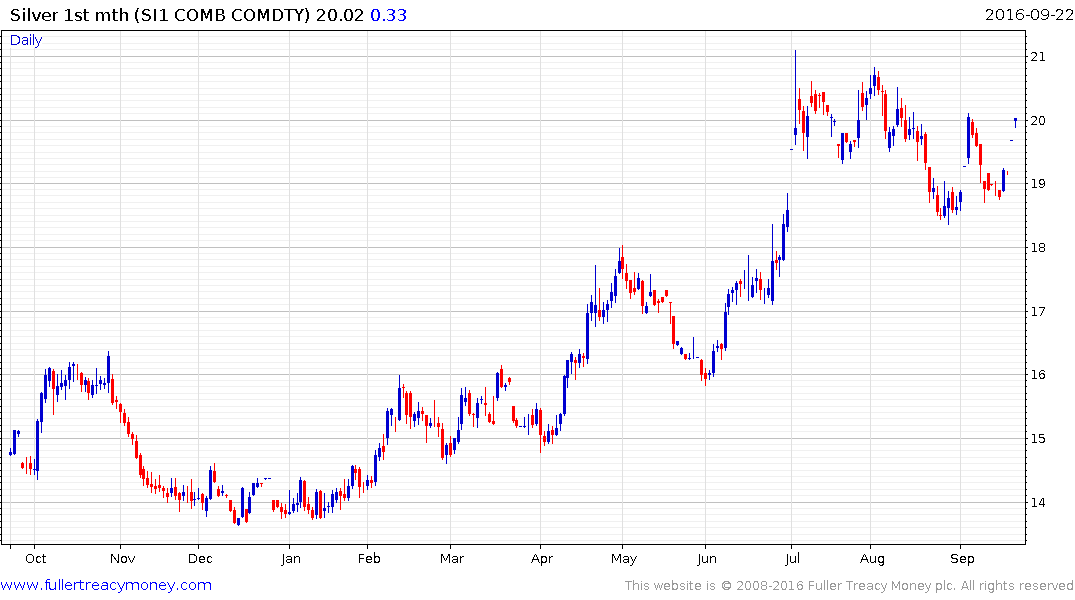Select the Jun month axis label

coord(707,559)
